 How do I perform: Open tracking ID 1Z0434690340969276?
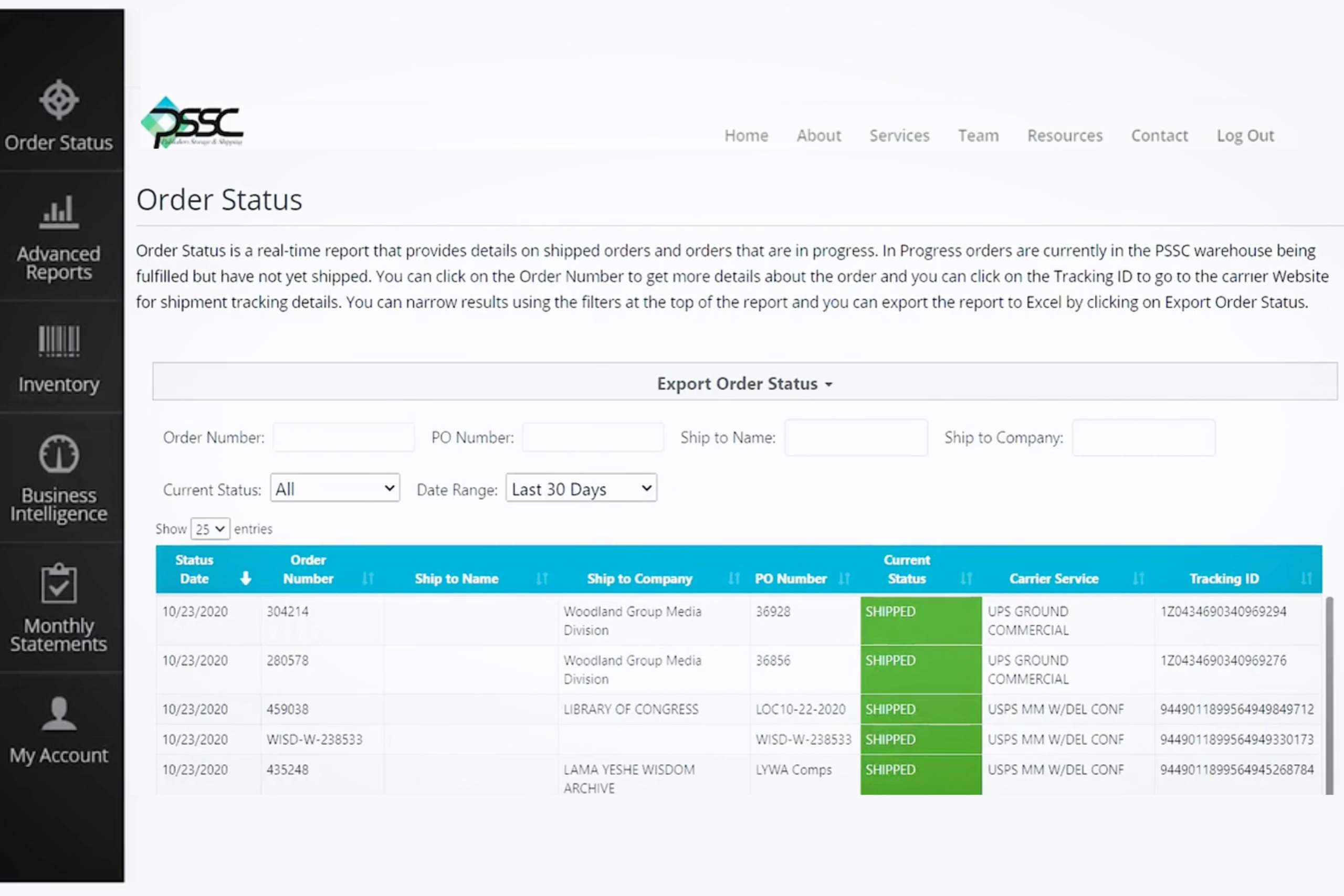pos(1223,660)
